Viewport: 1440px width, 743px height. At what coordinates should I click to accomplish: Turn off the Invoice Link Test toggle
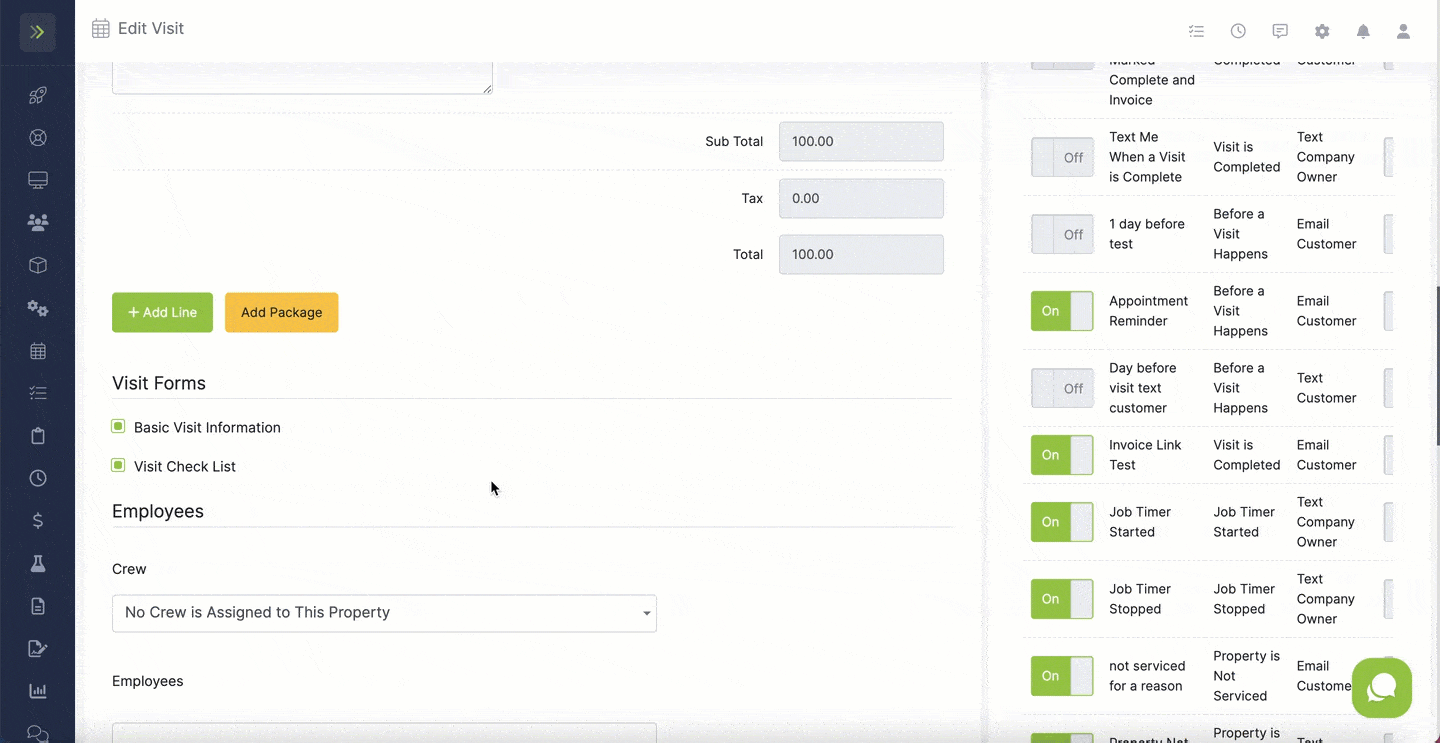point(1062,455)
